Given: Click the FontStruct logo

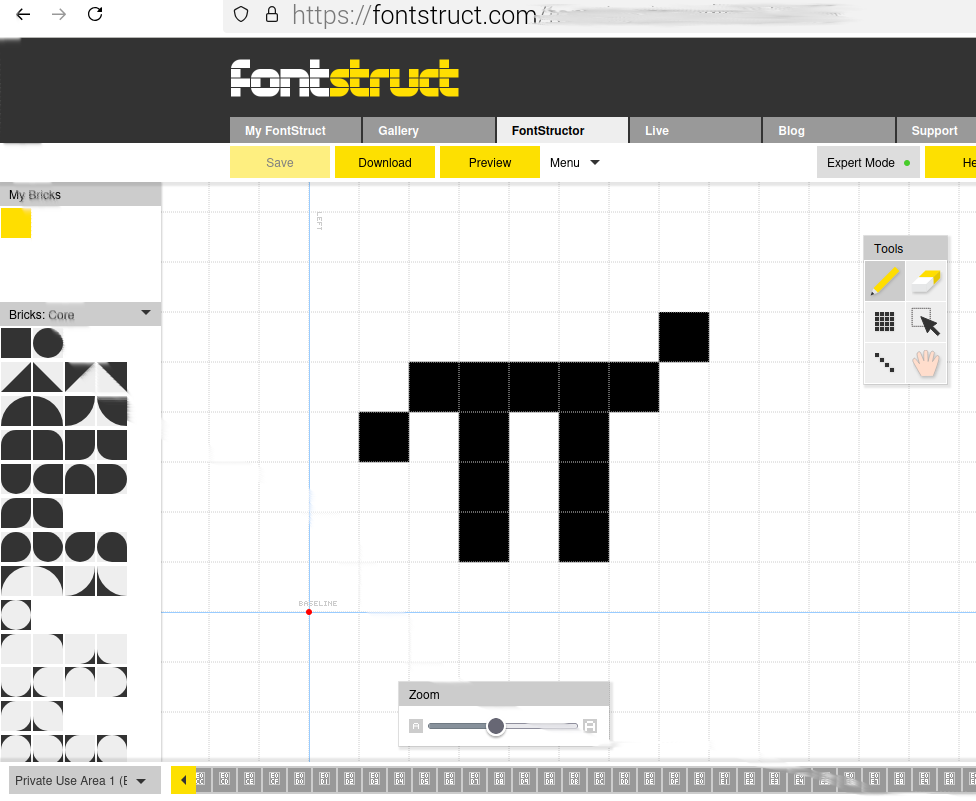Looking at the screenshot, I should (344, 78).
